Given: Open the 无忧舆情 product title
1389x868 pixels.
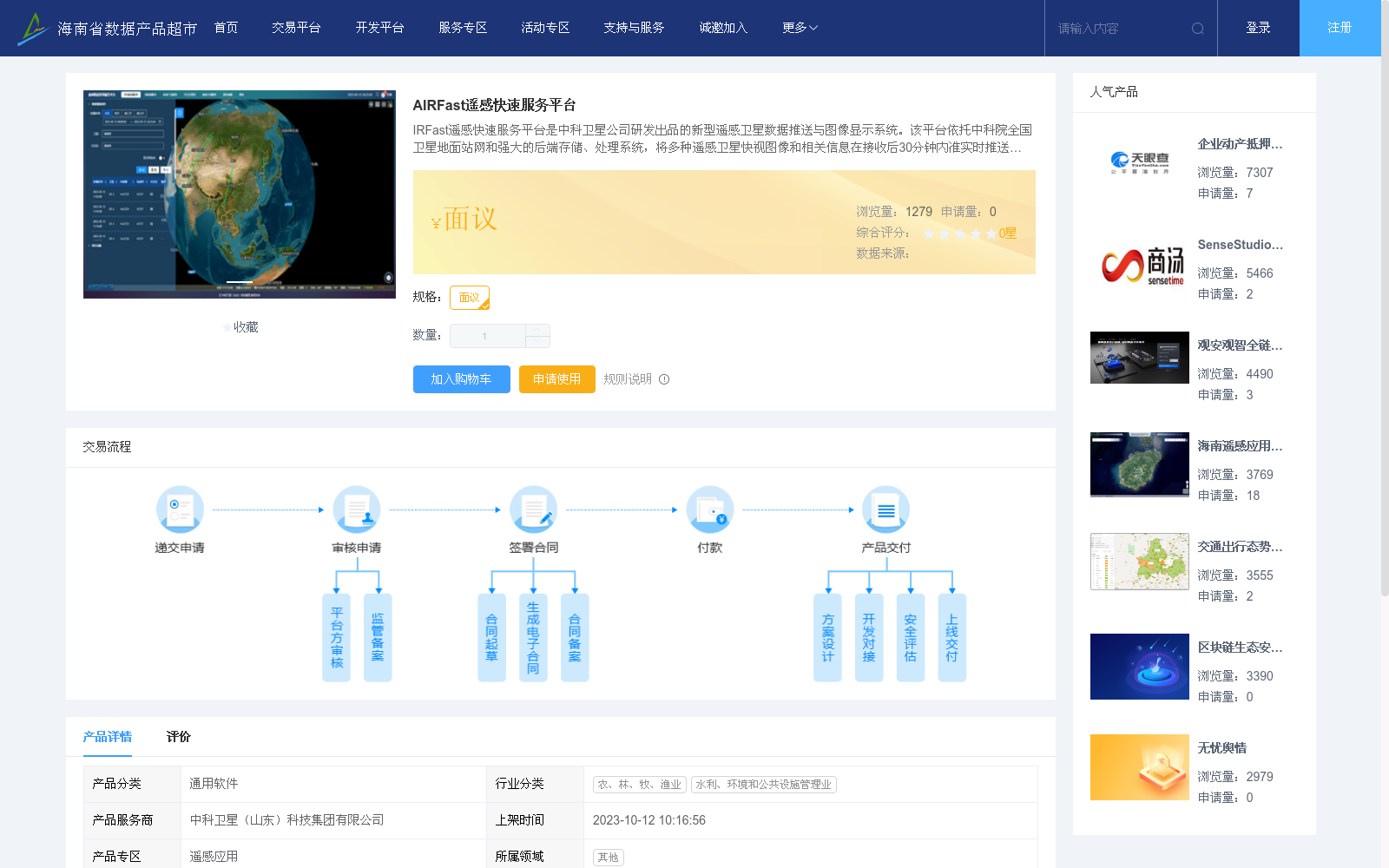Looking at the screenshot, I should click(x=1222, y=748).
